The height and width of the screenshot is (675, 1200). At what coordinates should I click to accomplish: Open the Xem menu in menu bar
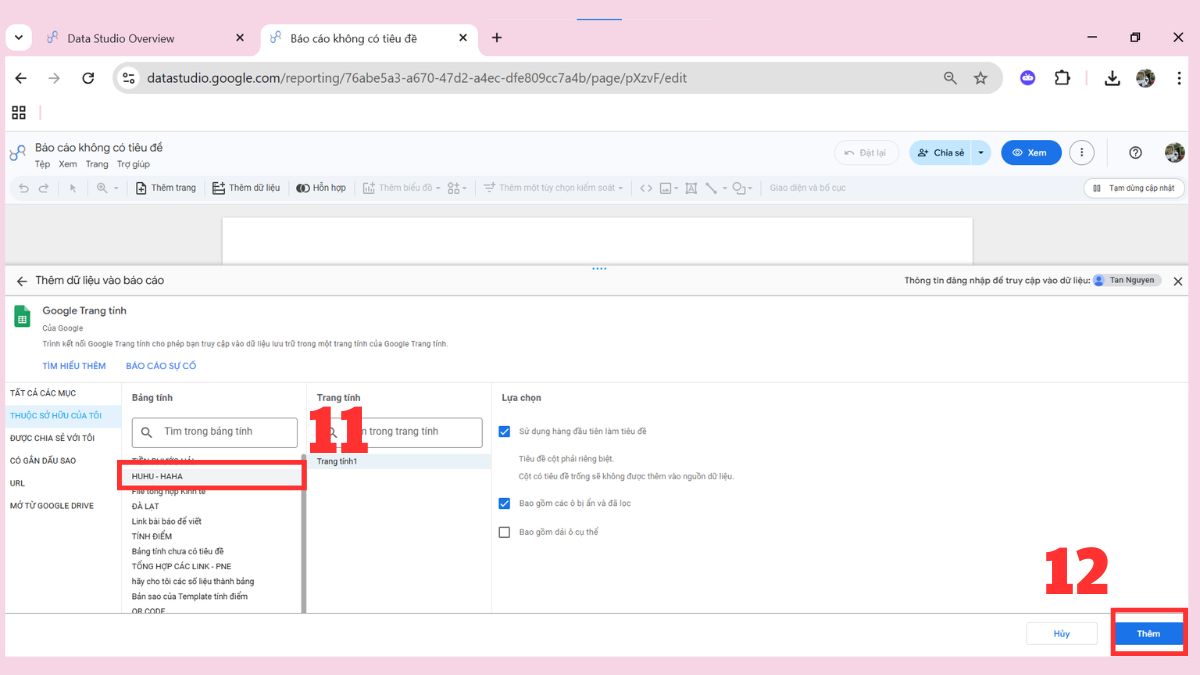[x=67, y=164]
